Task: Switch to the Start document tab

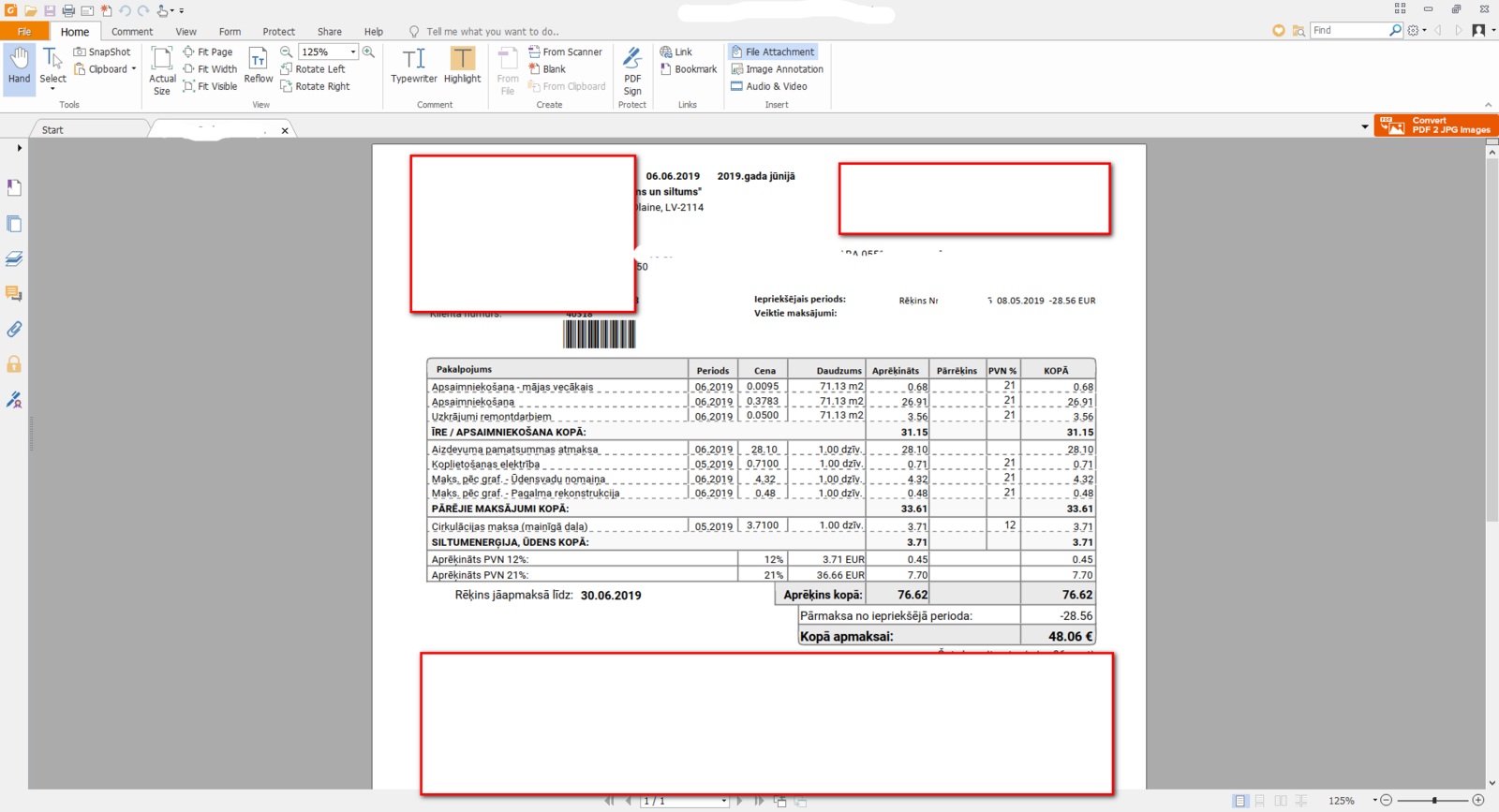Action: (x=52, y=130)
